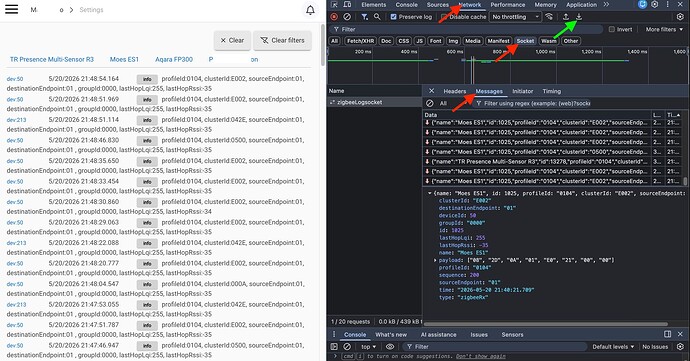Collapse the Moes ES1 message object
The image size is (690, 361).
pos(429,193)
